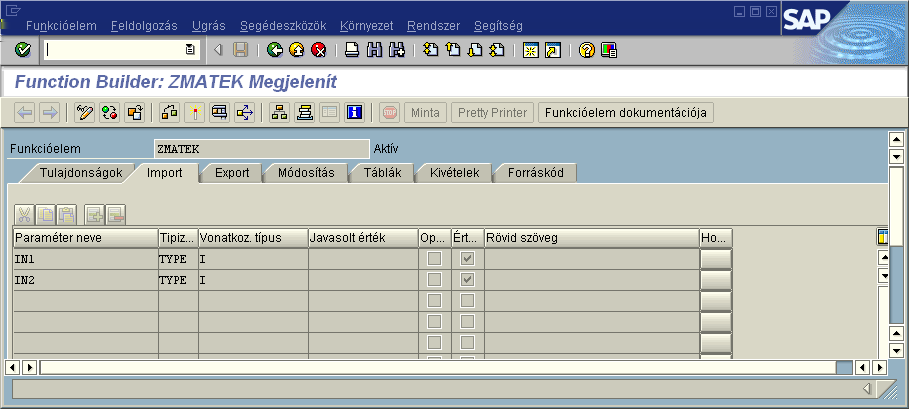
Task: Show the Object List hierarchy icon
Action: click(x=279, y=112)
